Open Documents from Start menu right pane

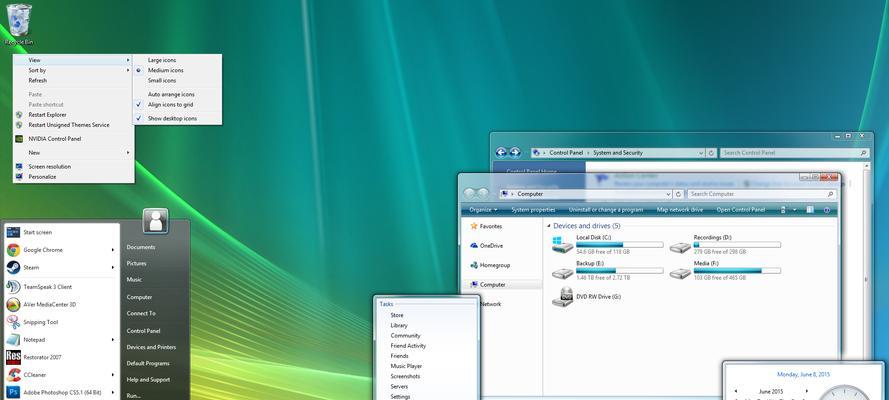tap(141, 247)
